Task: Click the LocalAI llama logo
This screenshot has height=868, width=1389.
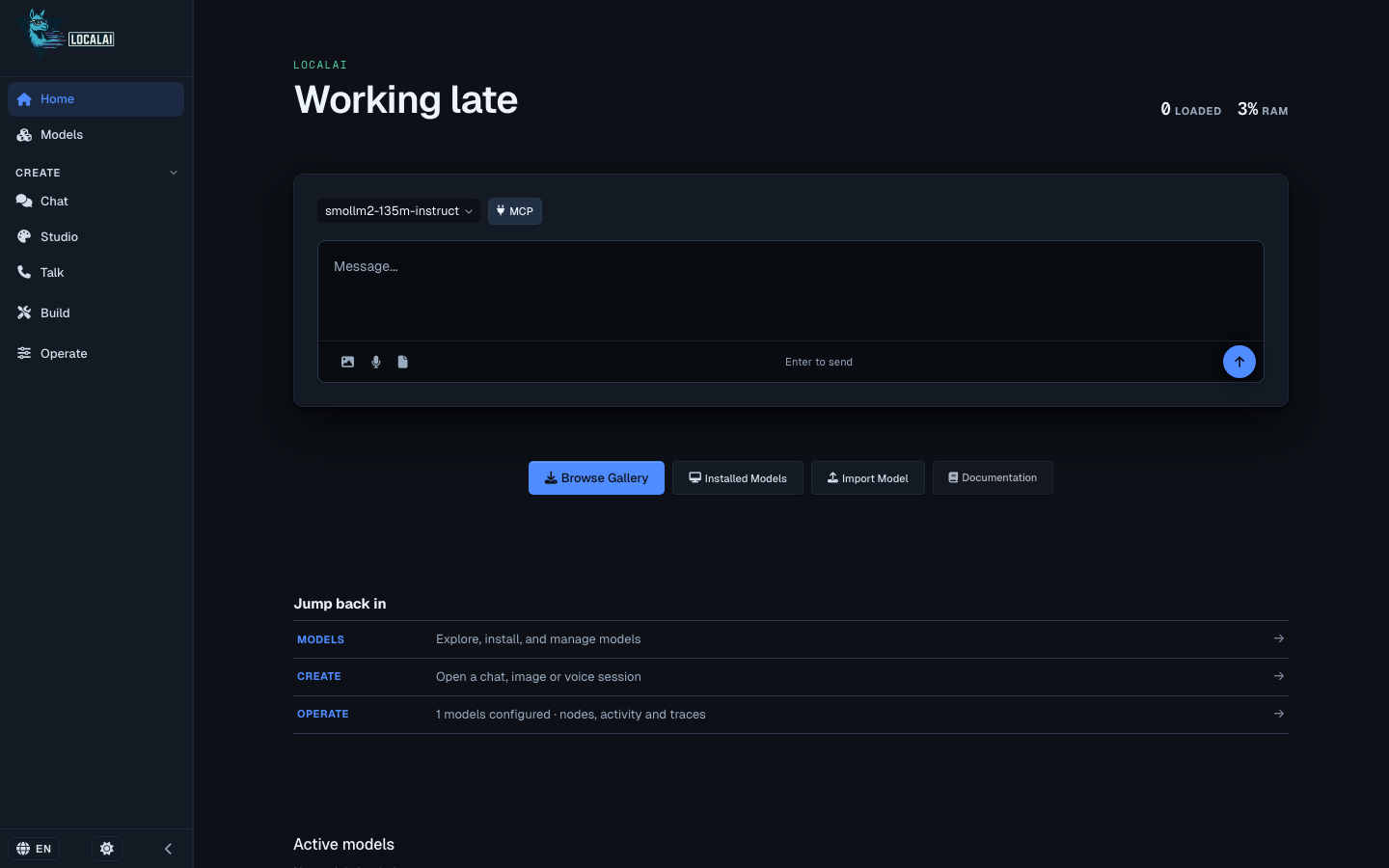Action: click(67, 36)
